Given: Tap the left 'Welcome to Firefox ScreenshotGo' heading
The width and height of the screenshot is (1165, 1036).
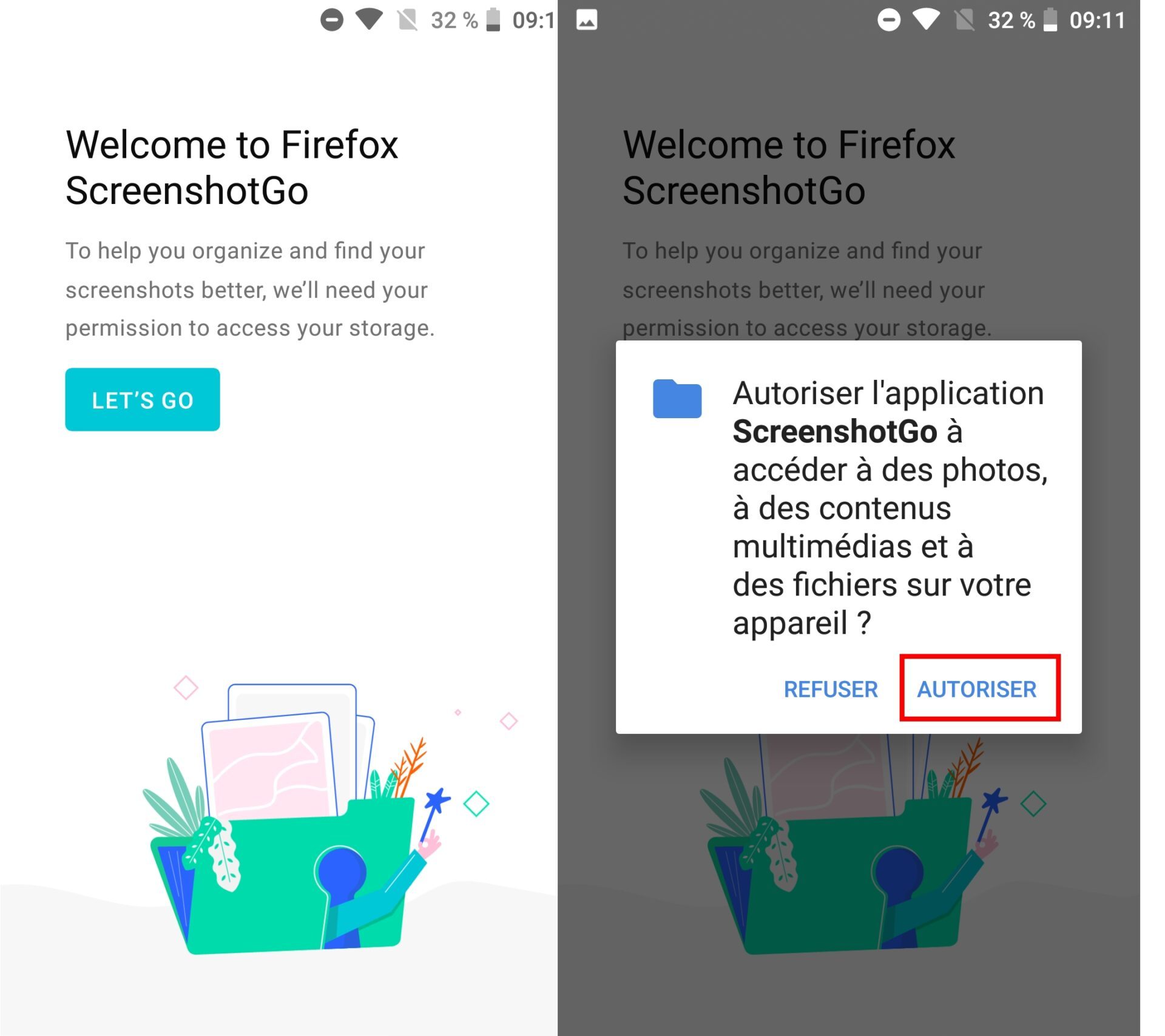Looking at the screenshot, I should (x=232, y=168).
